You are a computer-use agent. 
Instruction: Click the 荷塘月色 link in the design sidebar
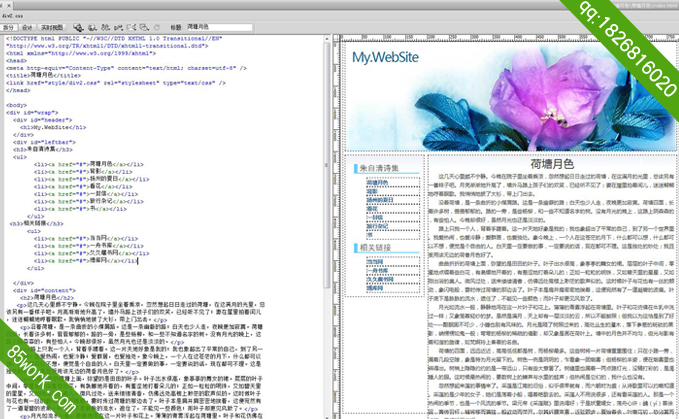tap(377, 183)
